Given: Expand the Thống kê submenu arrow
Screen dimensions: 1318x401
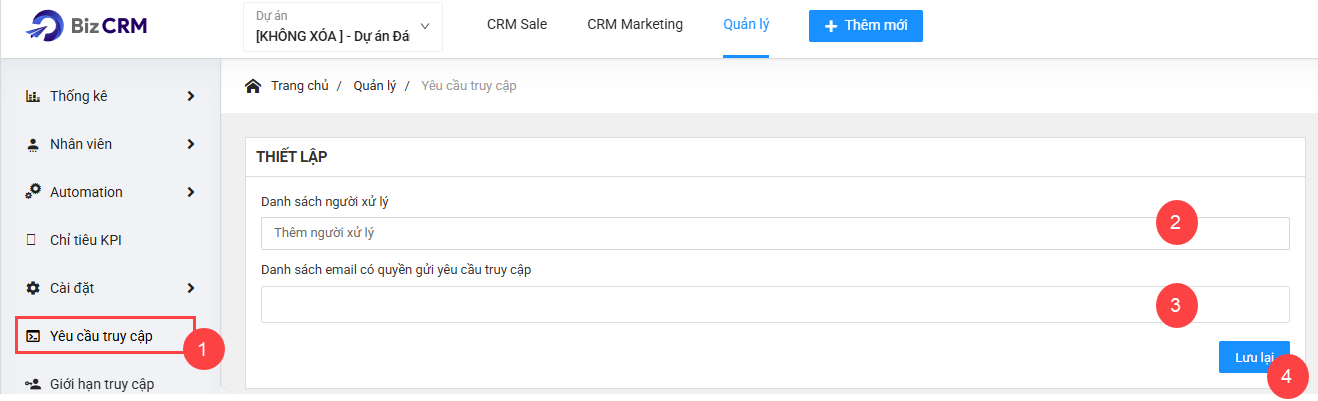Looking at the screenshot, I should coord(190,97).
